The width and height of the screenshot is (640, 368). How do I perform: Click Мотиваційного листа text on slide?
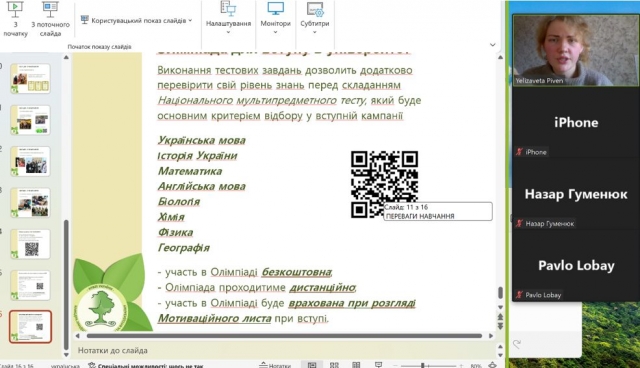click(x=214, y=318)
